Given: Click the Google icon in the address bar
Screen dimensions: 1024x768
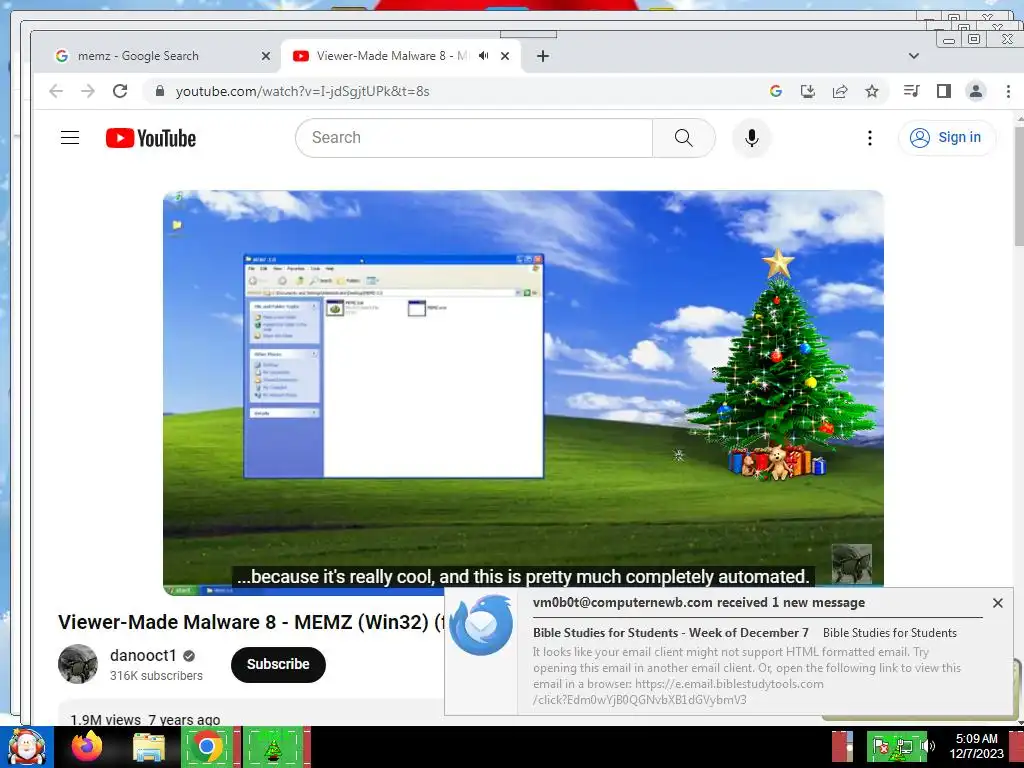Looking at the screenshot, I should pyautogui.click(x=776, y=91).
